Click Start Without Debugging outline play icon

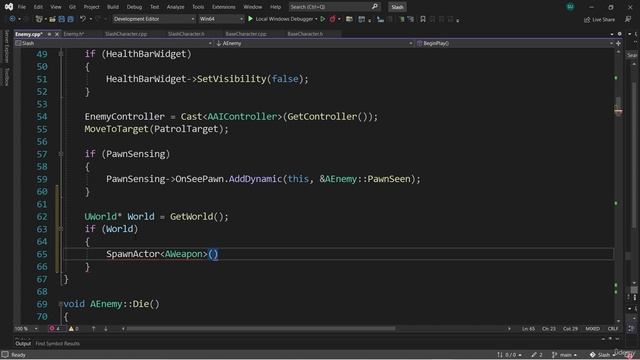click(x=322, y=19)
